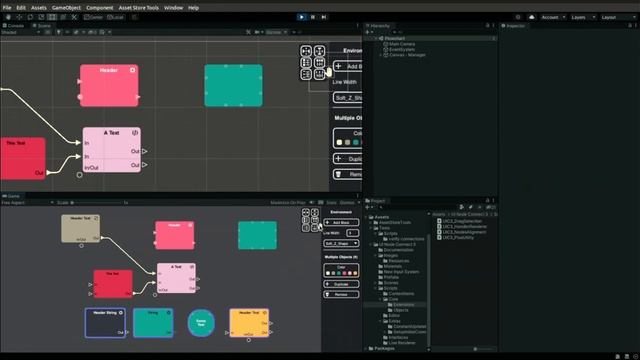Switch to the Scene tab
Screen dimensions: 640x360
coord(42,25)
